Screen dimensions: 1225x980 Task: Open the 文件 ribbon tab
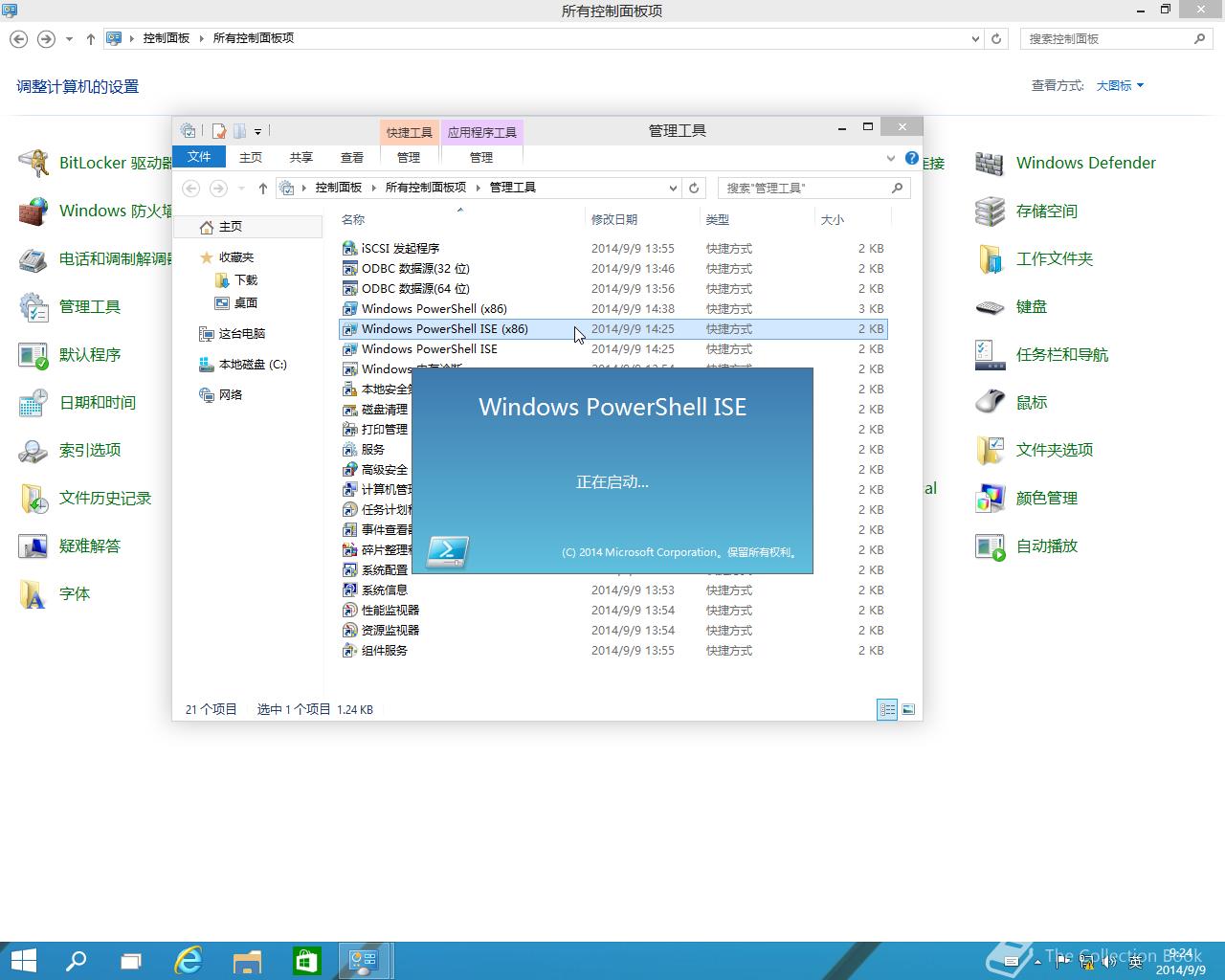199,157
